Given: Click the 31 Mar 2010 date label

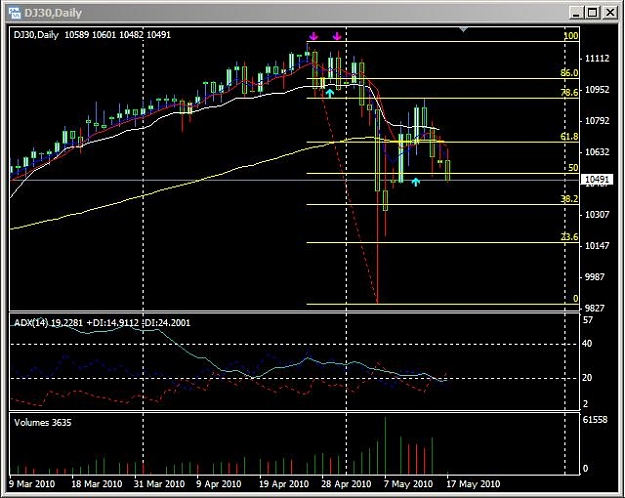Looking at the screenshot, I should click(159, 484).
